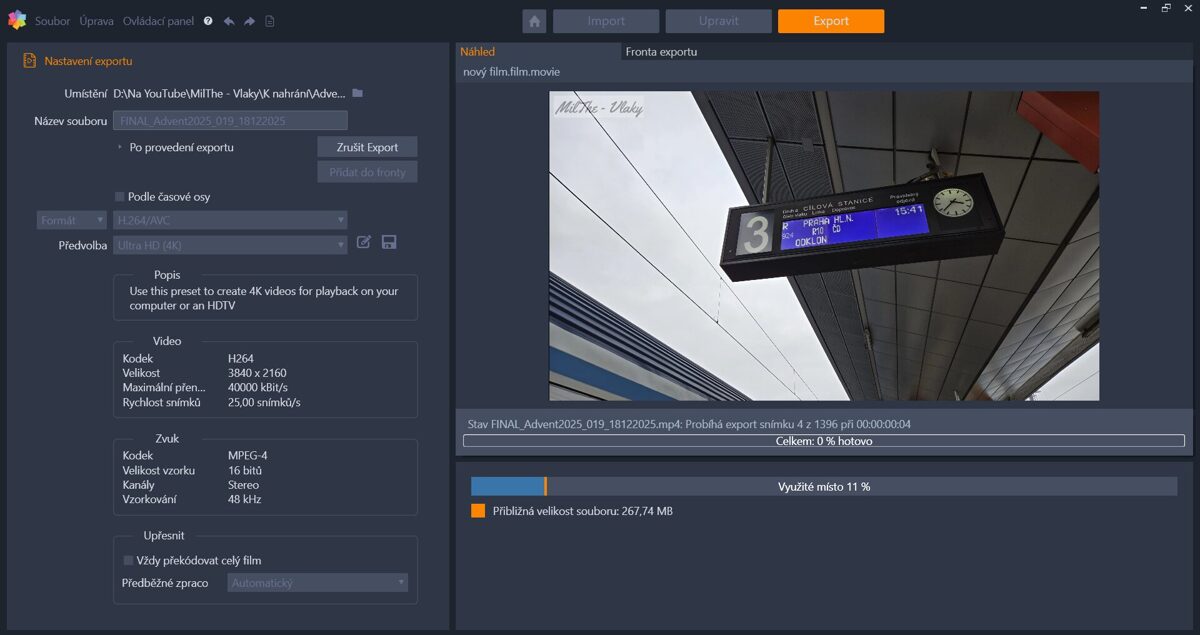Edit preset with the pencil icon
The image size is (1200, 635).
(364, 242)
